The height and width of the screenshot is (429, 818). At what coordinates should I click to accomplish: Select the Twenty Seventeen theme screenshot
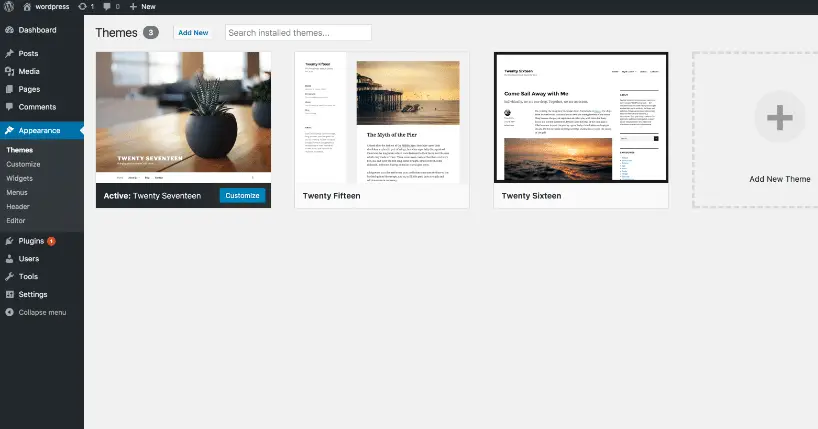[183, 117]
